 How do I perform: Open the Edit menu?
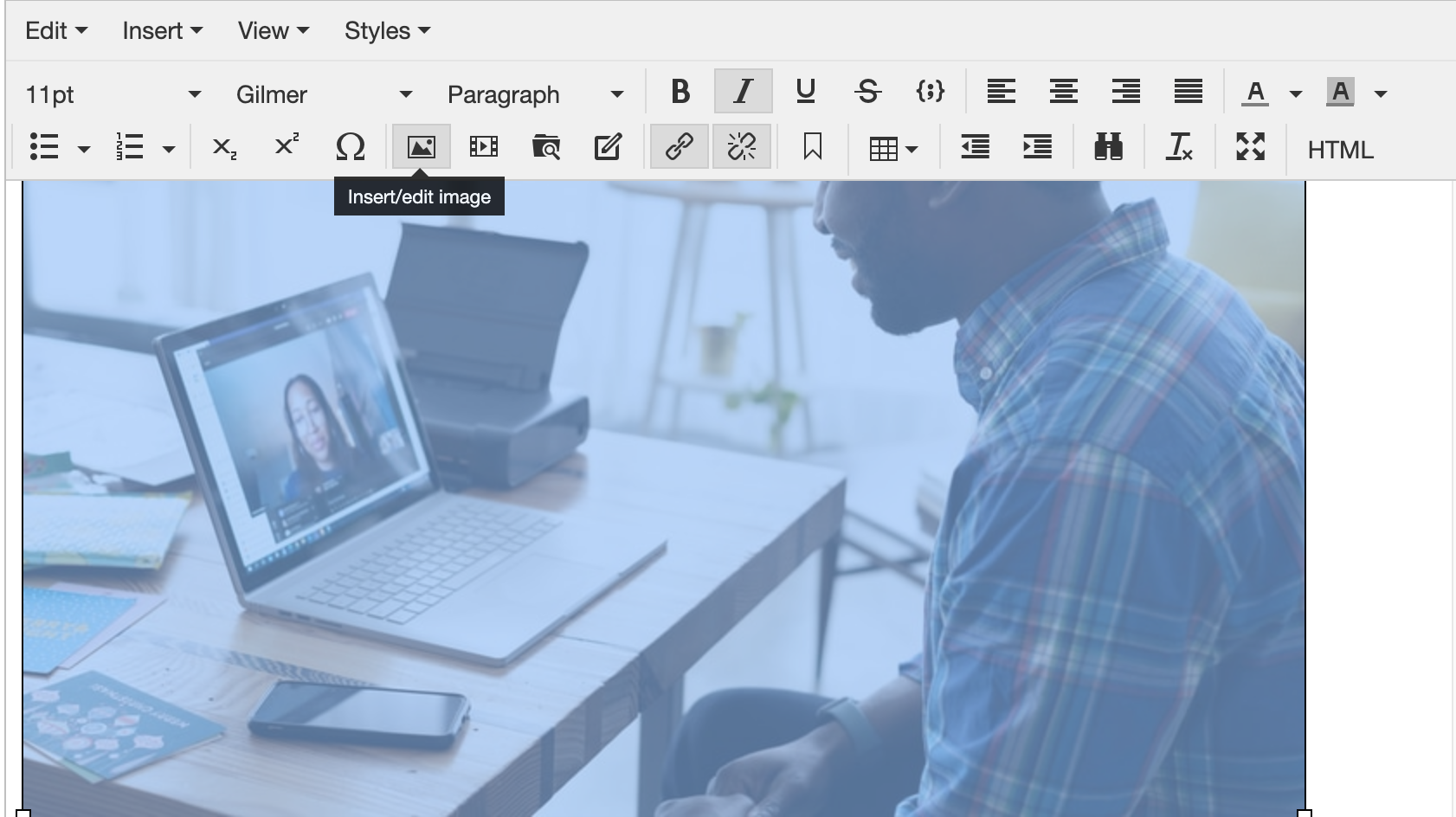coord(56,31)
